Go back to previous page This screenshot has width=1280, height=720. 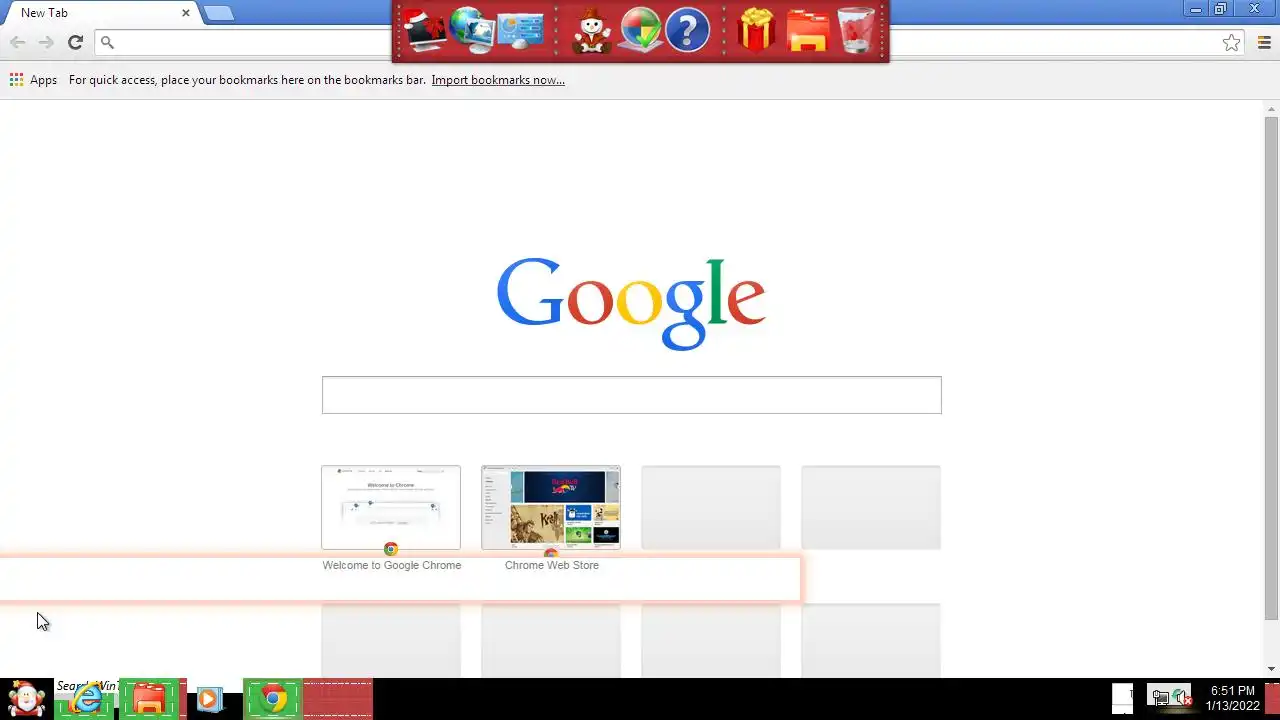coord(17,42)
